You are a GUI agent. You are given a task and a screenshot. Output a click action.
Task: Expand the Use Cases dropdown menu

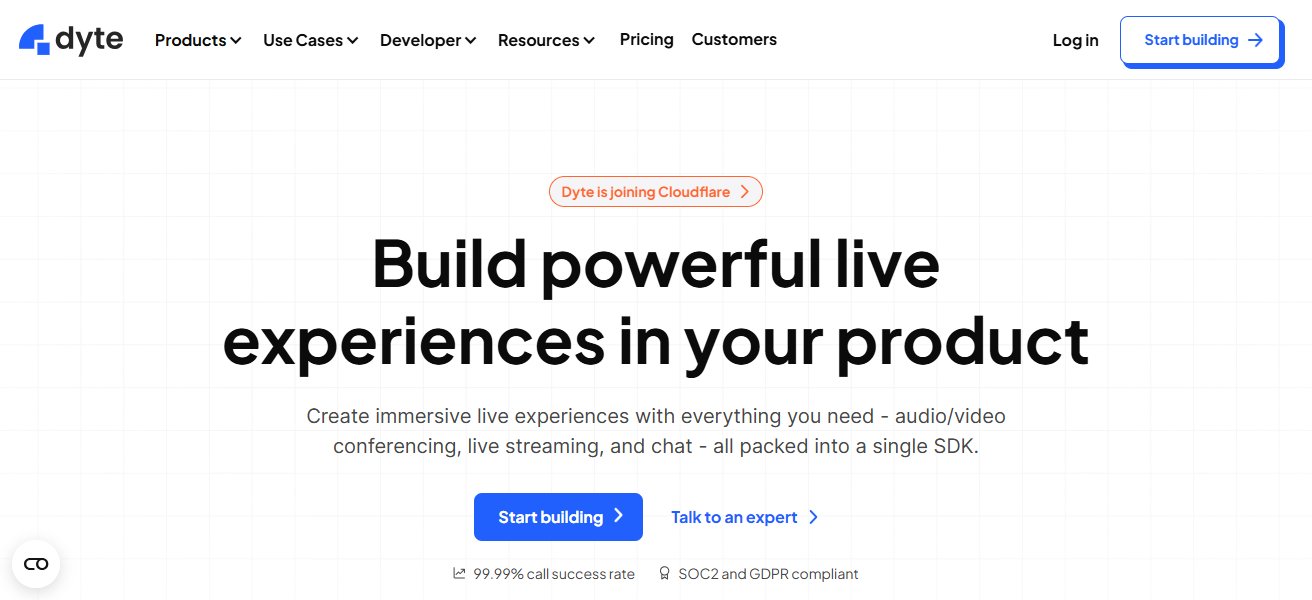click(310, 40)
